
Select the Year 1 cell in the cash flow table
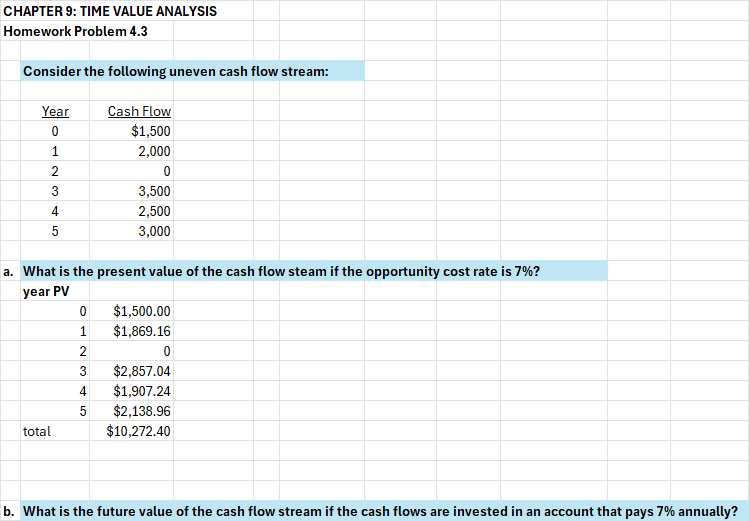[x=55, y=151]
